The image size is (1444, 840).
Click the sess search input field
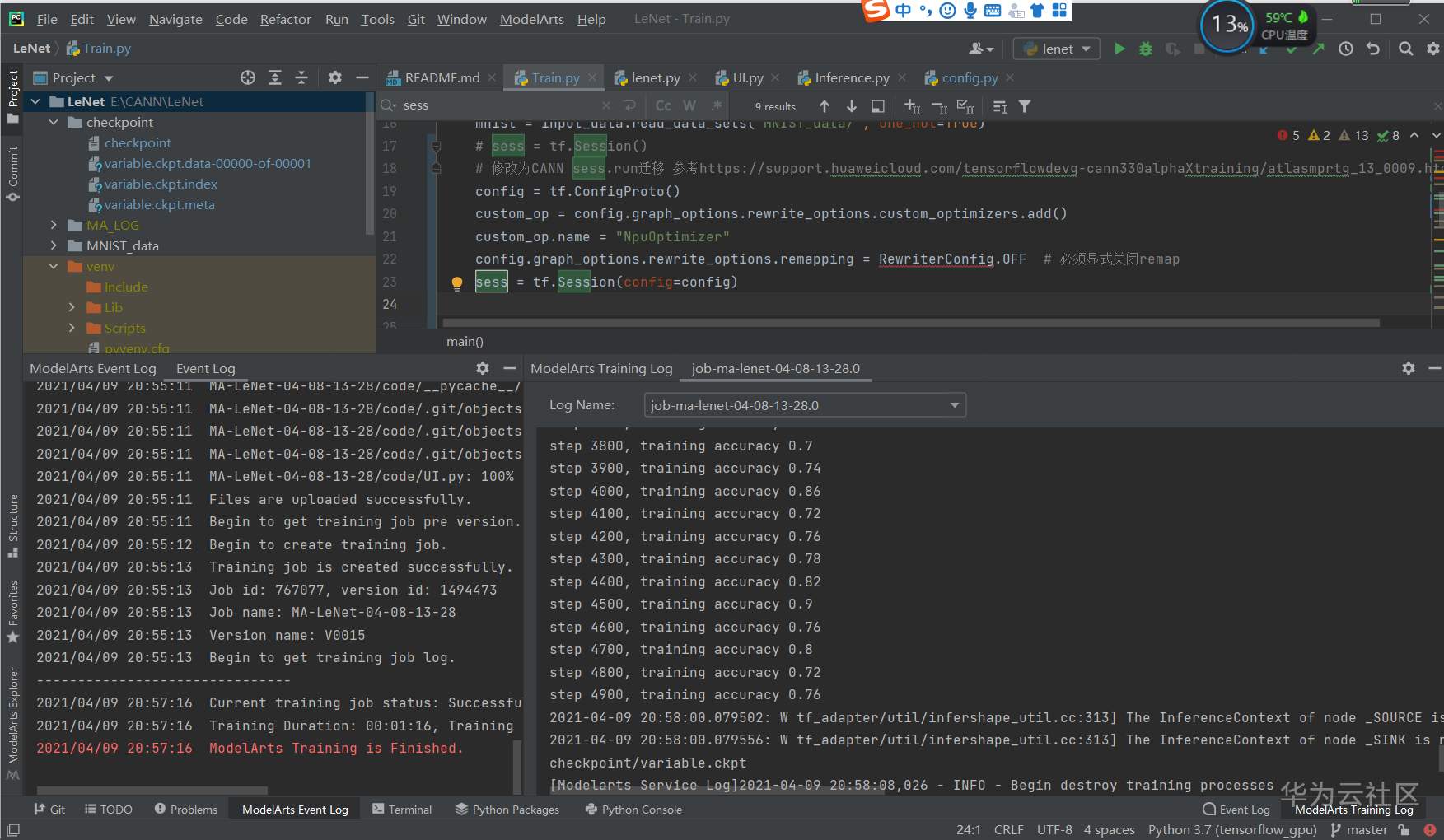(x=494, y=105)
